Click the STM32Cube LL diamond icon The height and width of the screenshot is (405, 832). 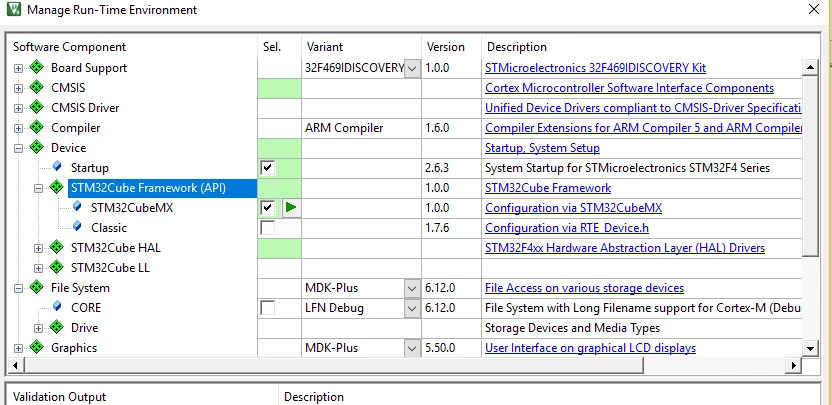point(56,268)
